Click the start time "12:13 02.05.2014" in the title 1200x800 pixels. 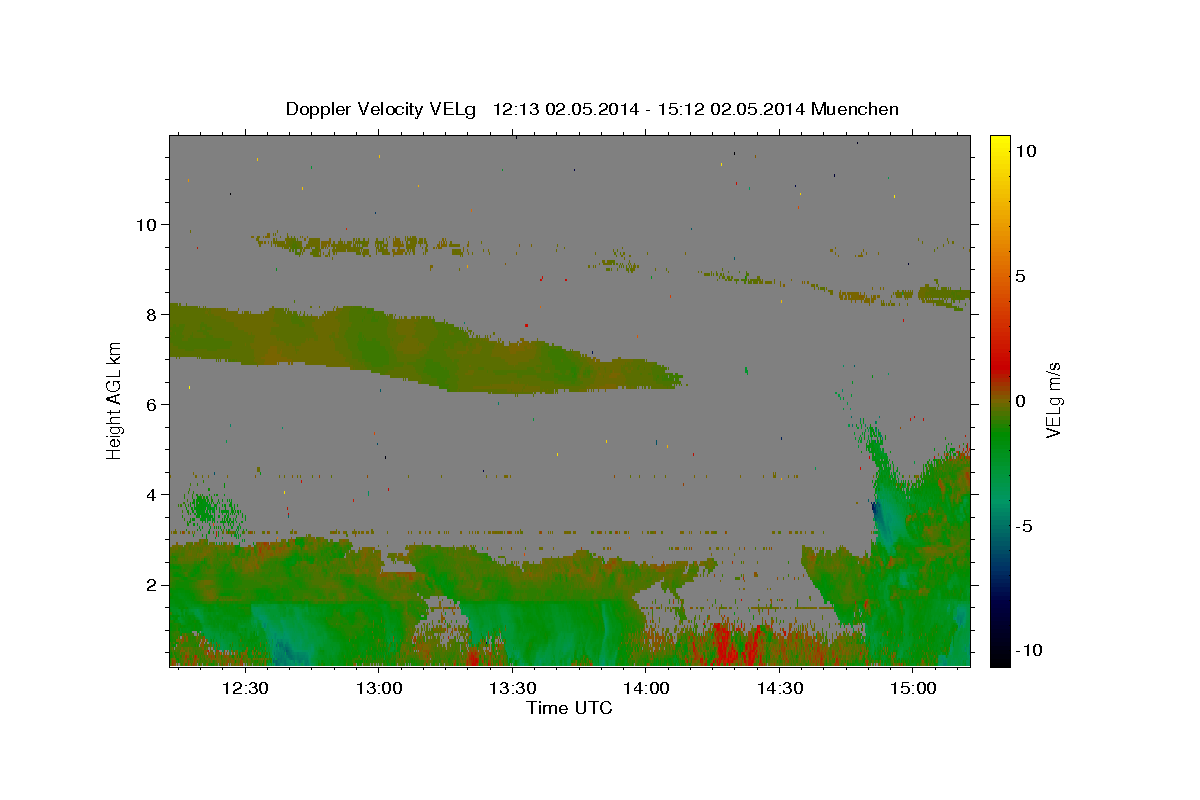[x=567, y=109]
